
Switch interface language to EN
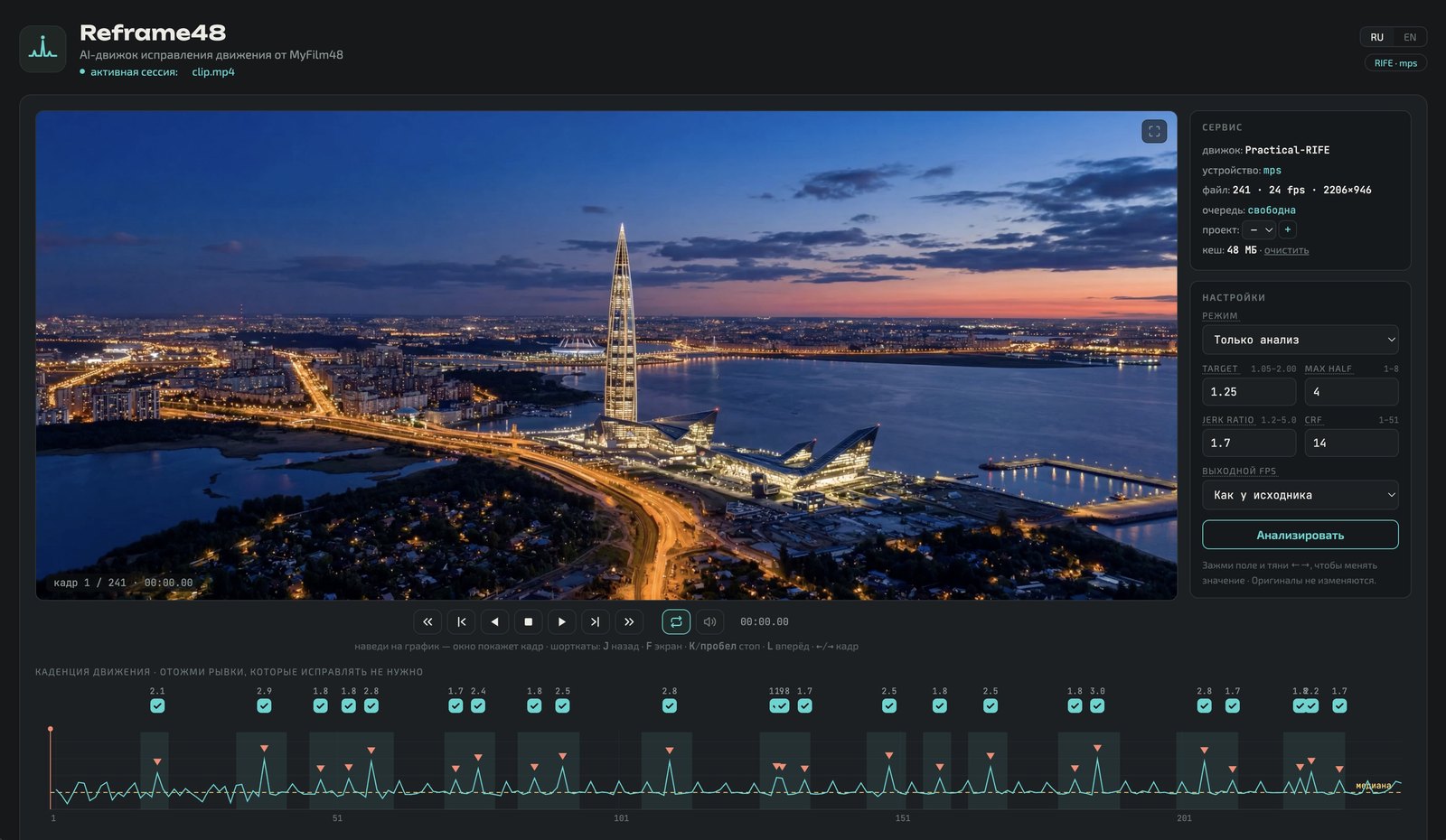click(x=1410, y=37)
